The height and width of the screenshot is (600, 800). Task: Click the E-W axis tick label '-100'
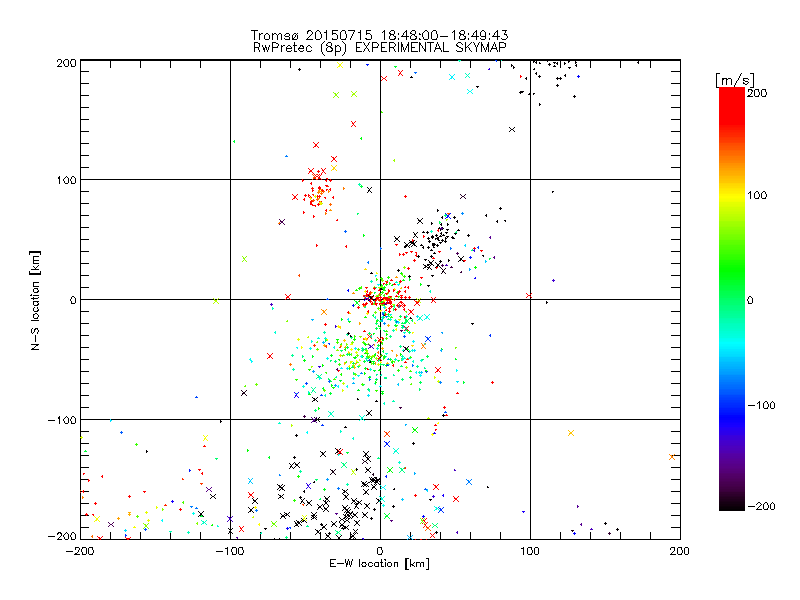point(230,551)
